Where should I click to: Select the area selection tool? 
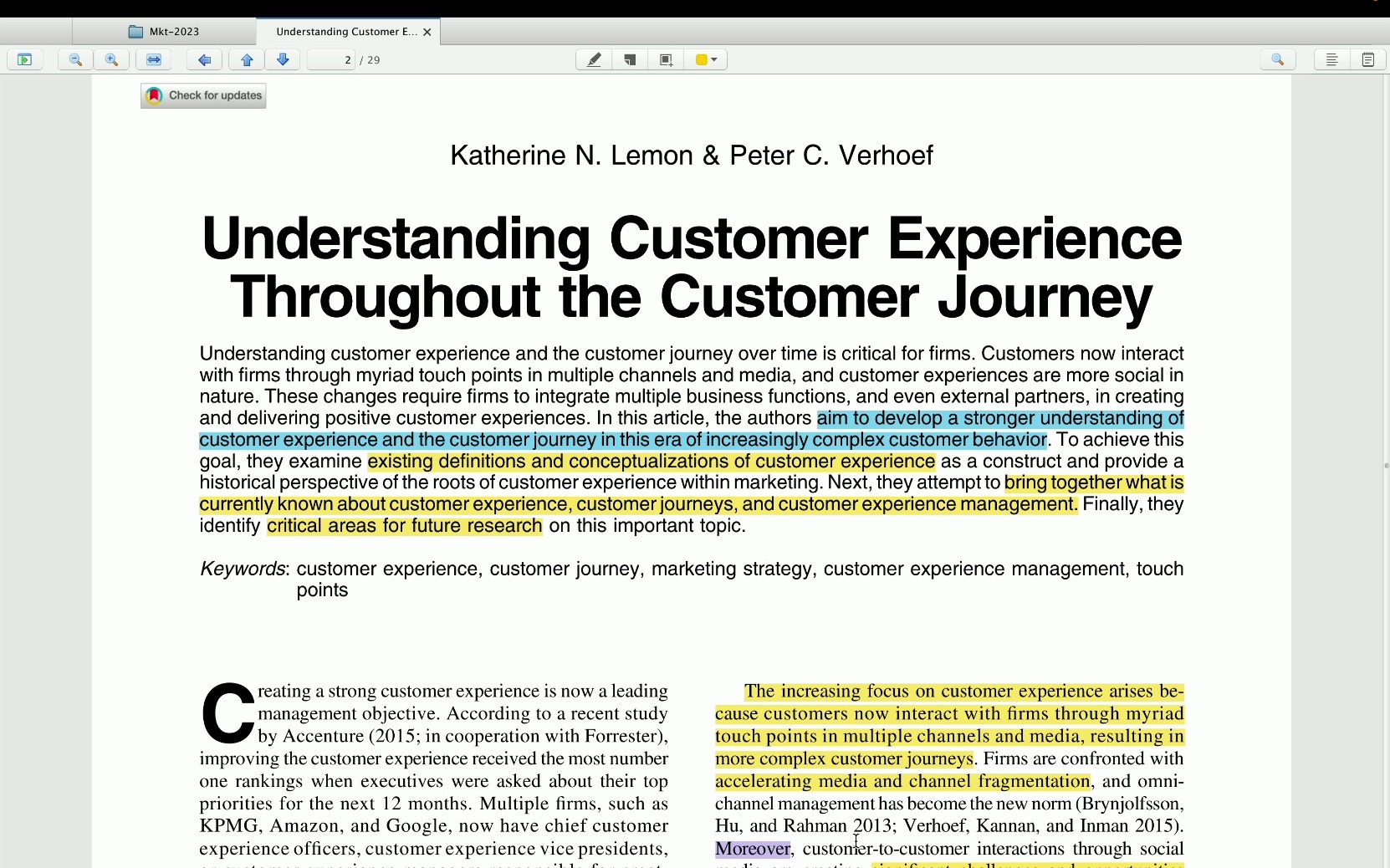(x=666, y=59)
